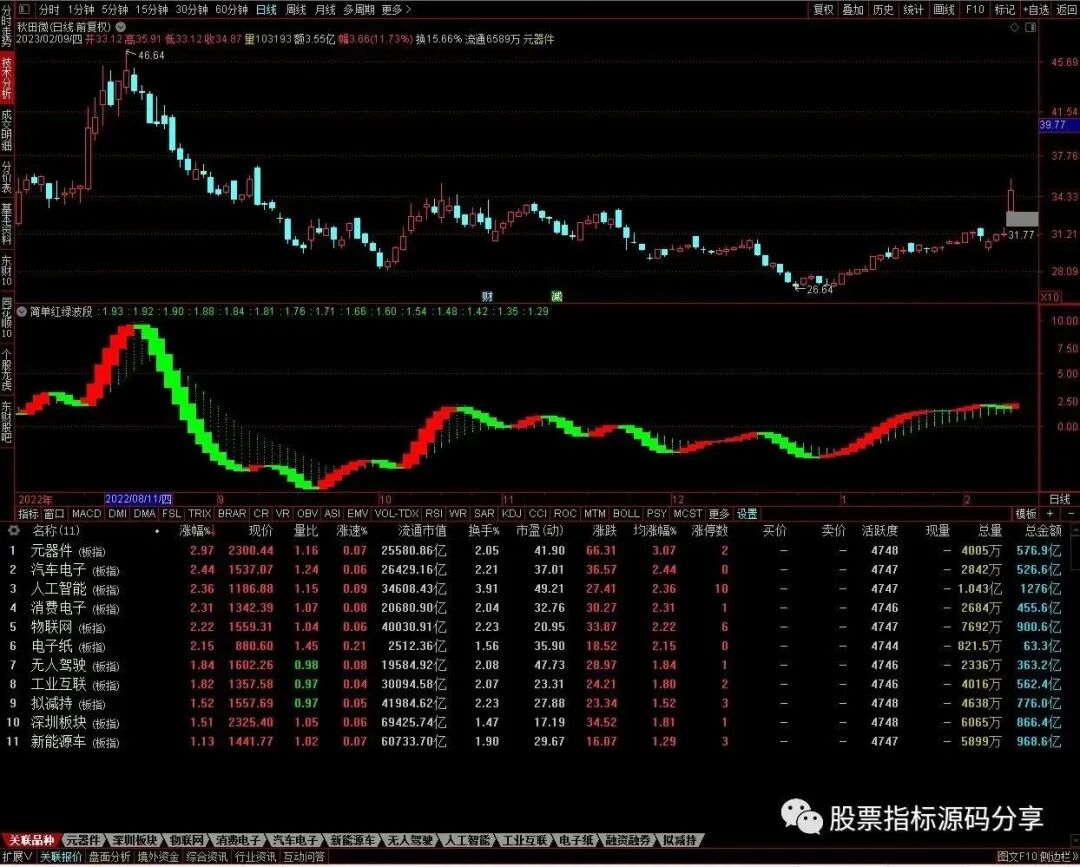Select the RSI indicator
1080x867 pixels.
click(x=434, y=514)
